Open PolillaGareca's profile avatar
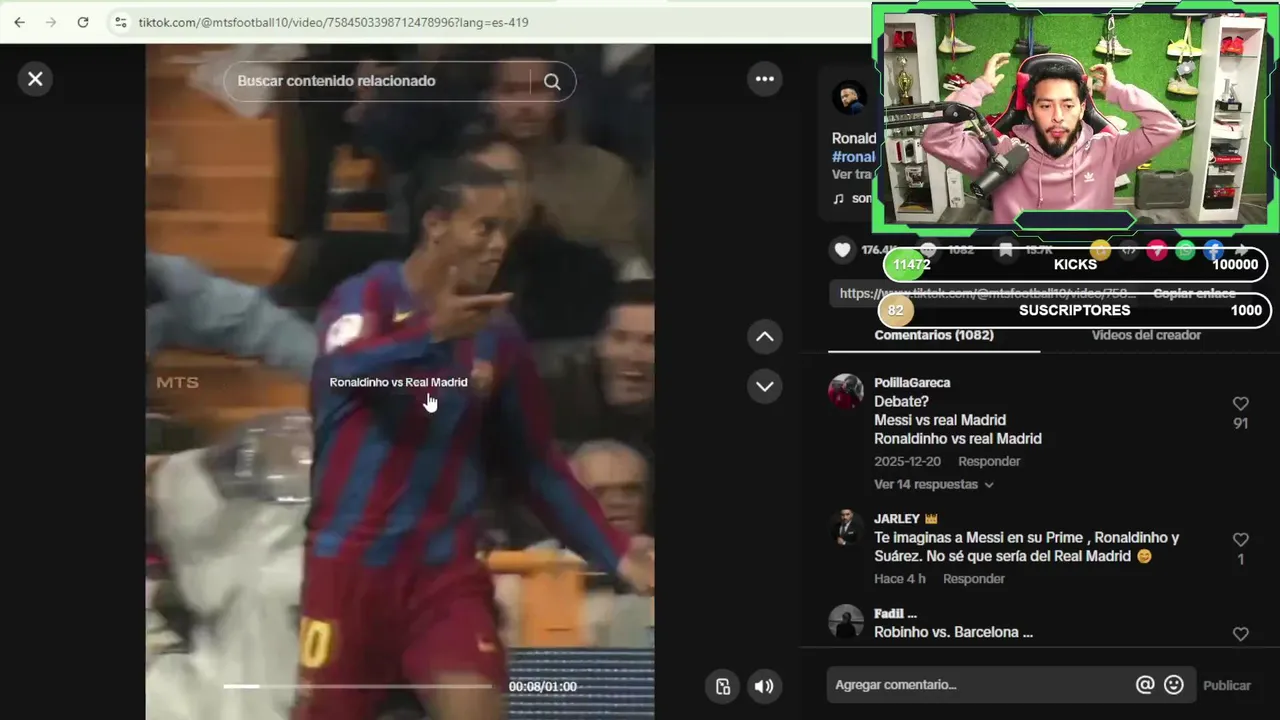 846,391
